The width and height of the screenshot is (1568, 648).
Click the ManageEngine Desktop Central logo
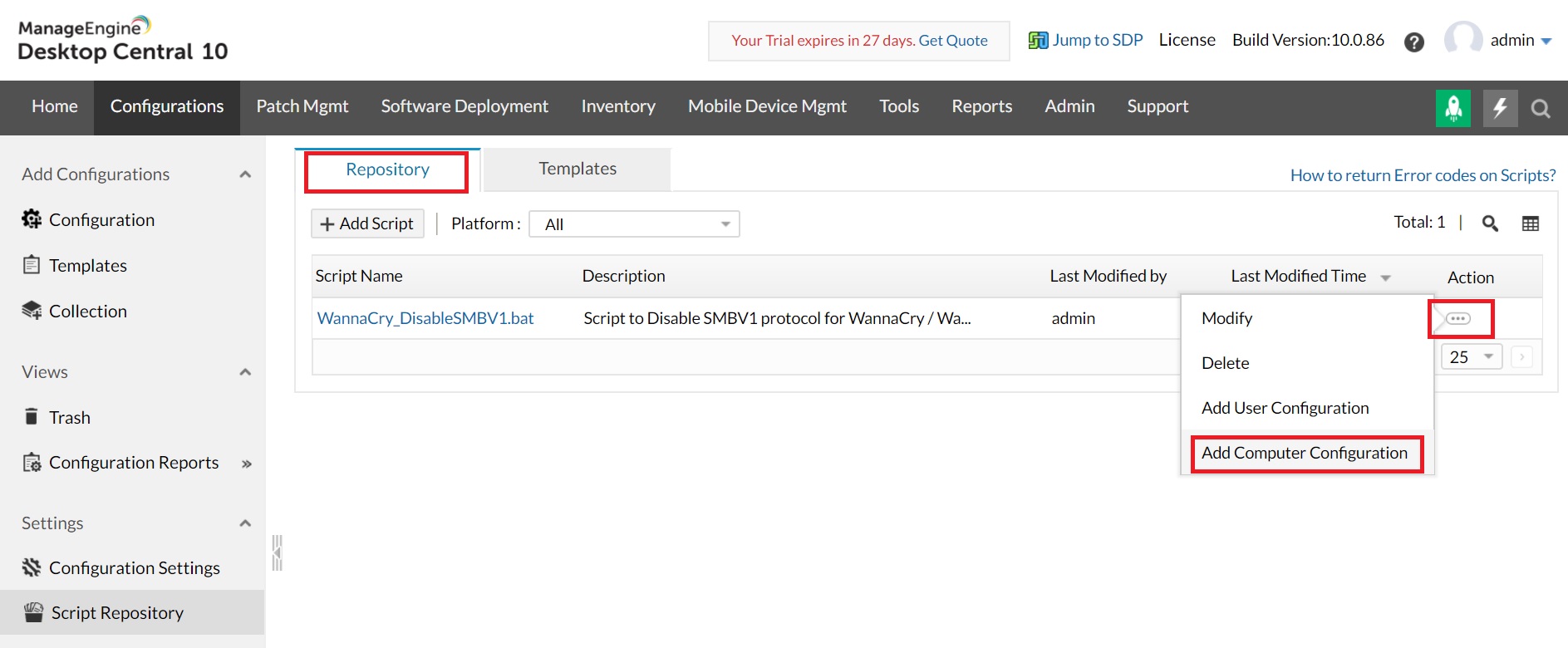(122, 39)
